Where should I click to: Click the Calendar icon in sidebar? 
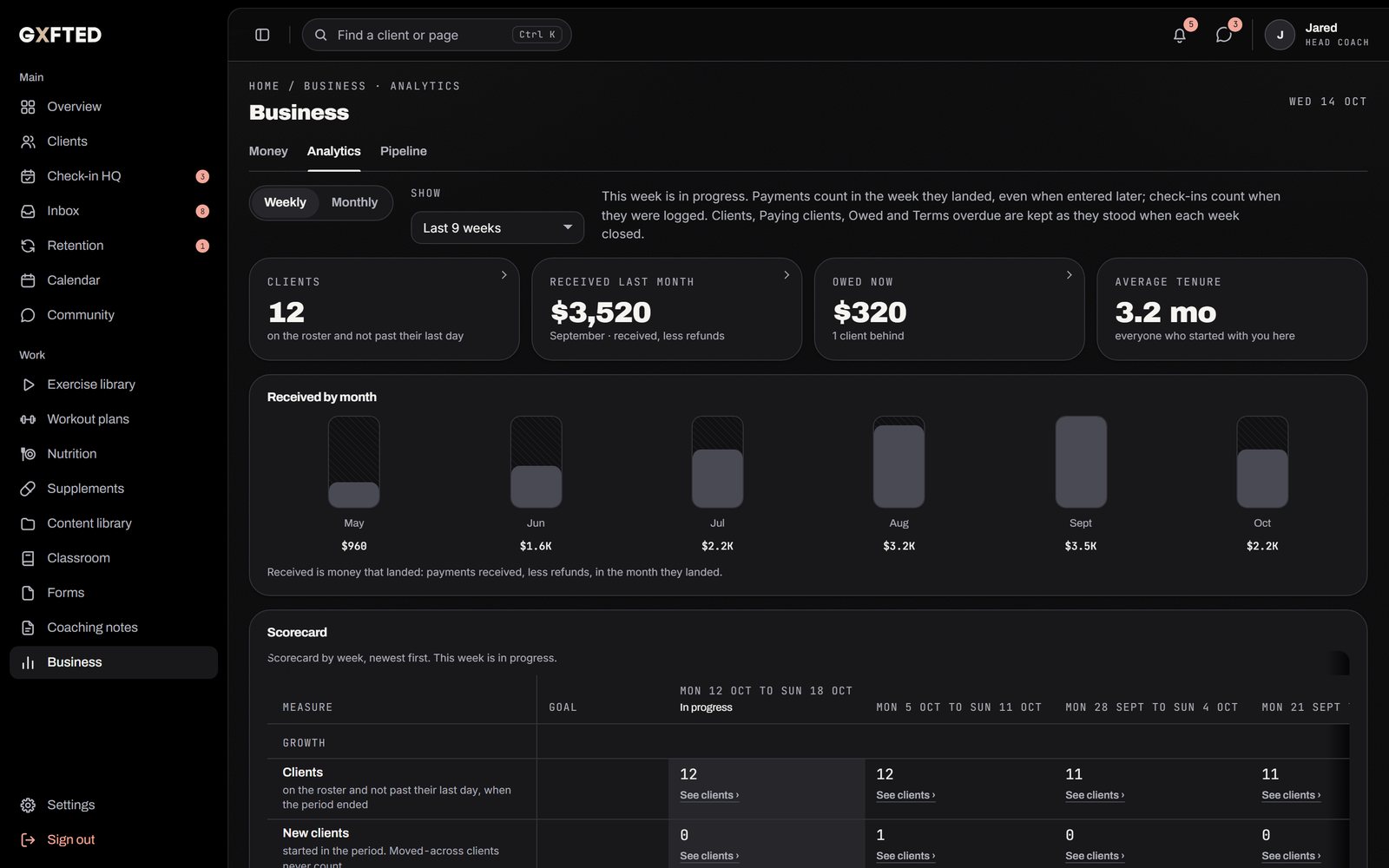[28, 280]
